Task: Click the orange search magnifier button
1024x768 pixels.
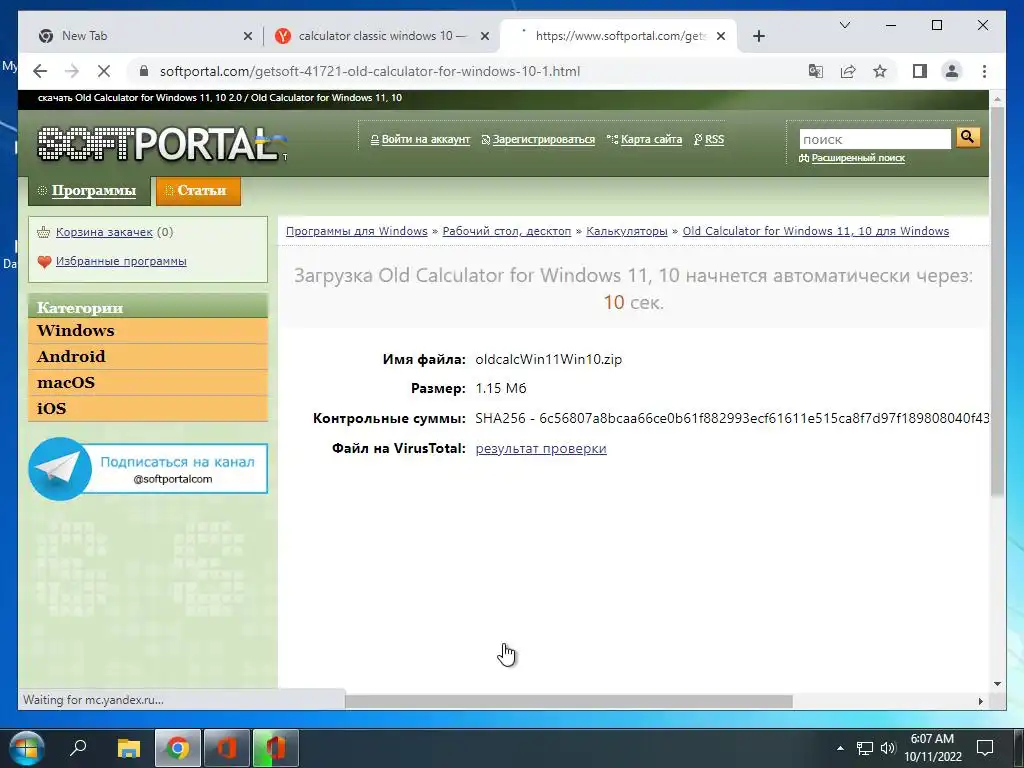Action: (x=968, y=137)
